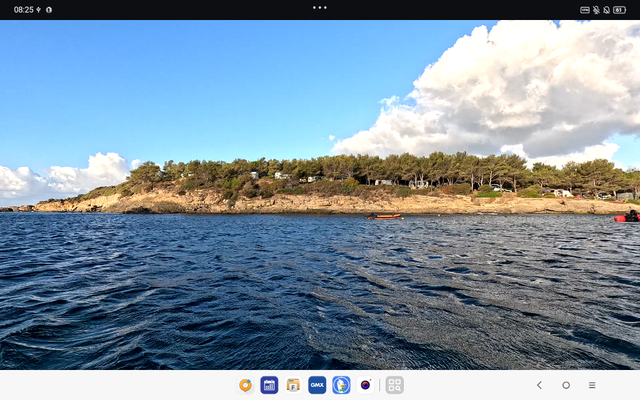
Task: Tap the keyboard status icon in status bar
Action: pos(585,10)
